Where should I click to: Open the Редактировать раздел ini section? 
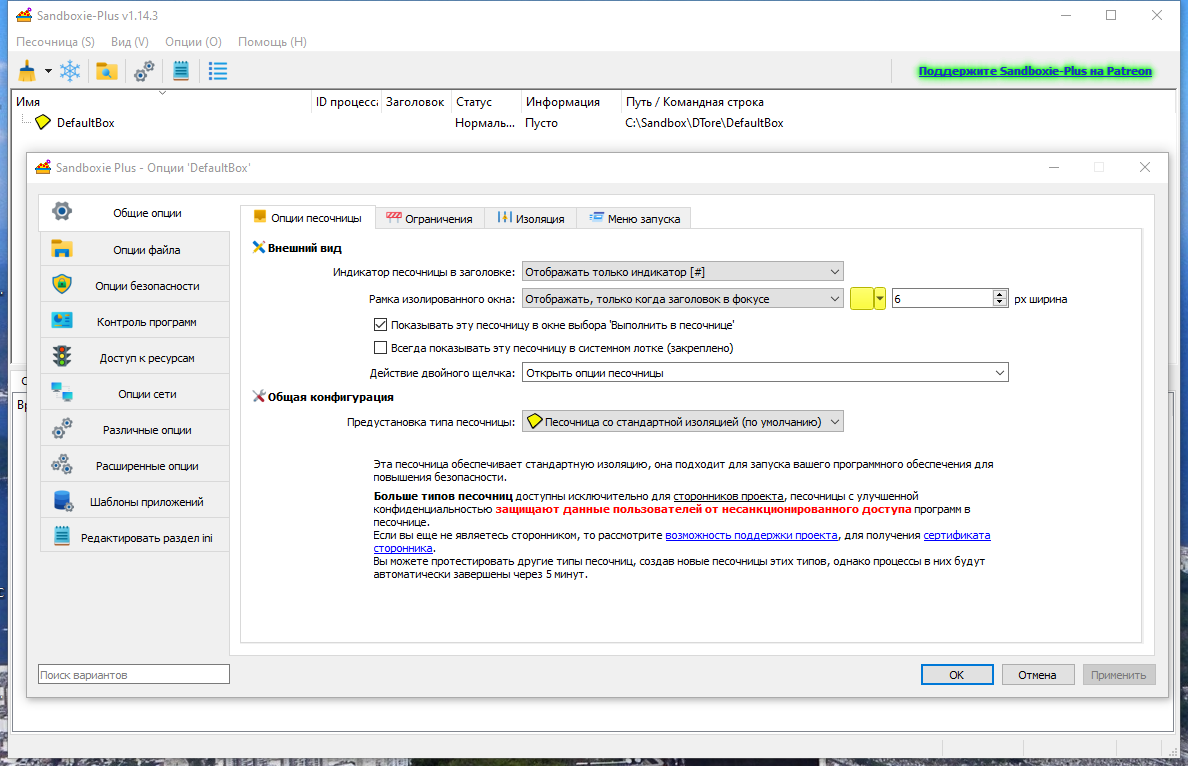click(134, 537)
